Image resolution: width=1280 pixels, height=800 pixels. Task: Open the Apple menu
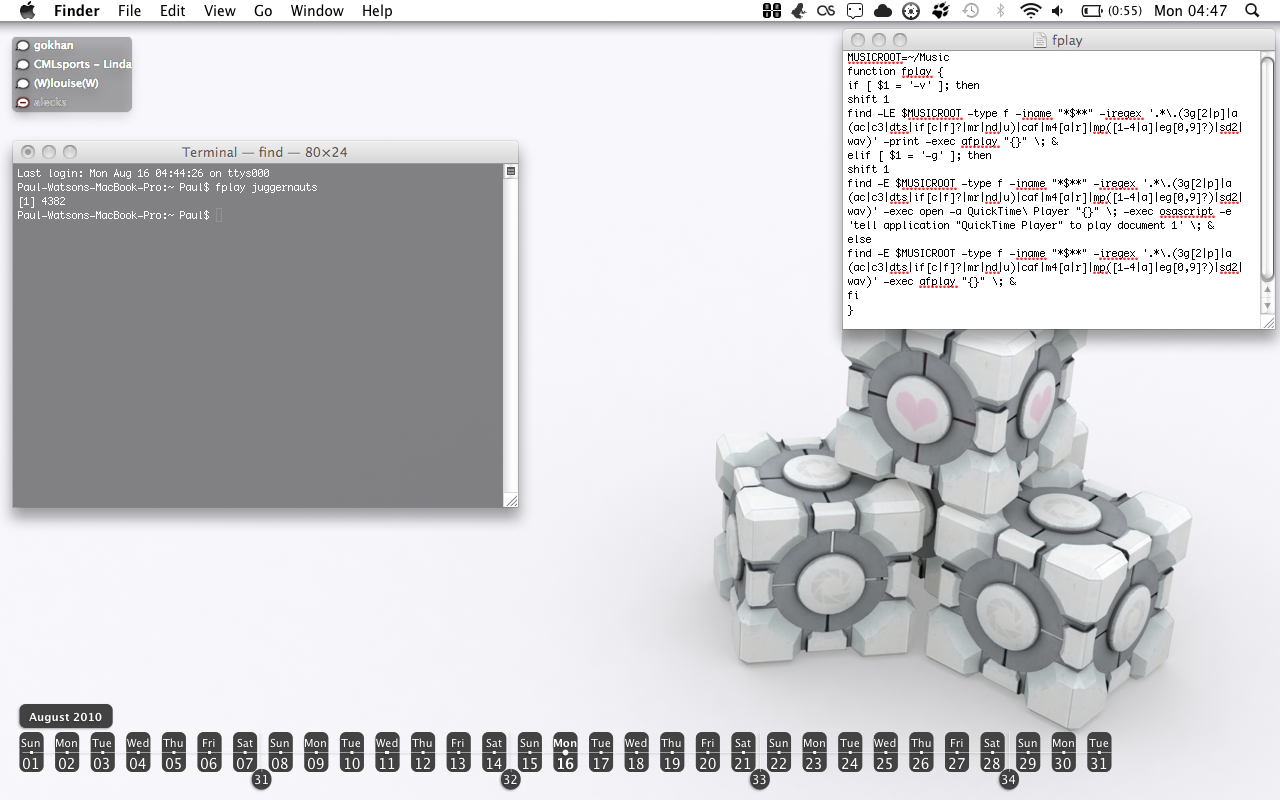[27, 11]
